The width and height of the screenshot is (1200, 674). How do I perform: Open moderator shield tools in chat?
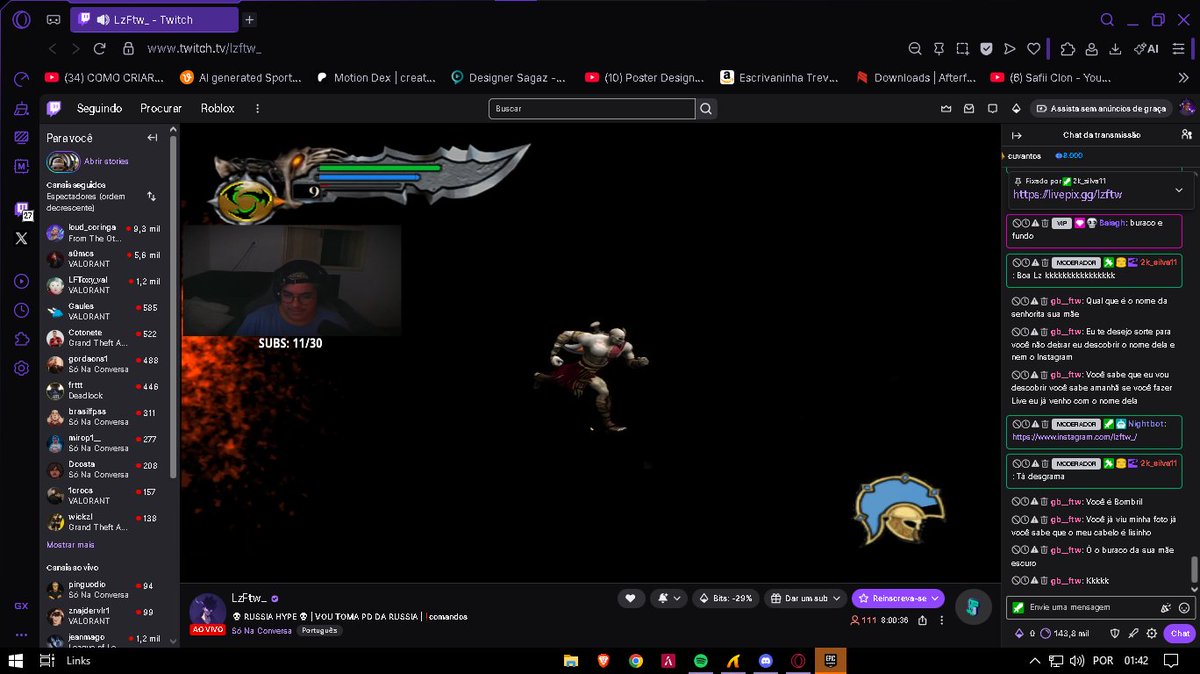pyautogui.click(x=1115, y=633)
